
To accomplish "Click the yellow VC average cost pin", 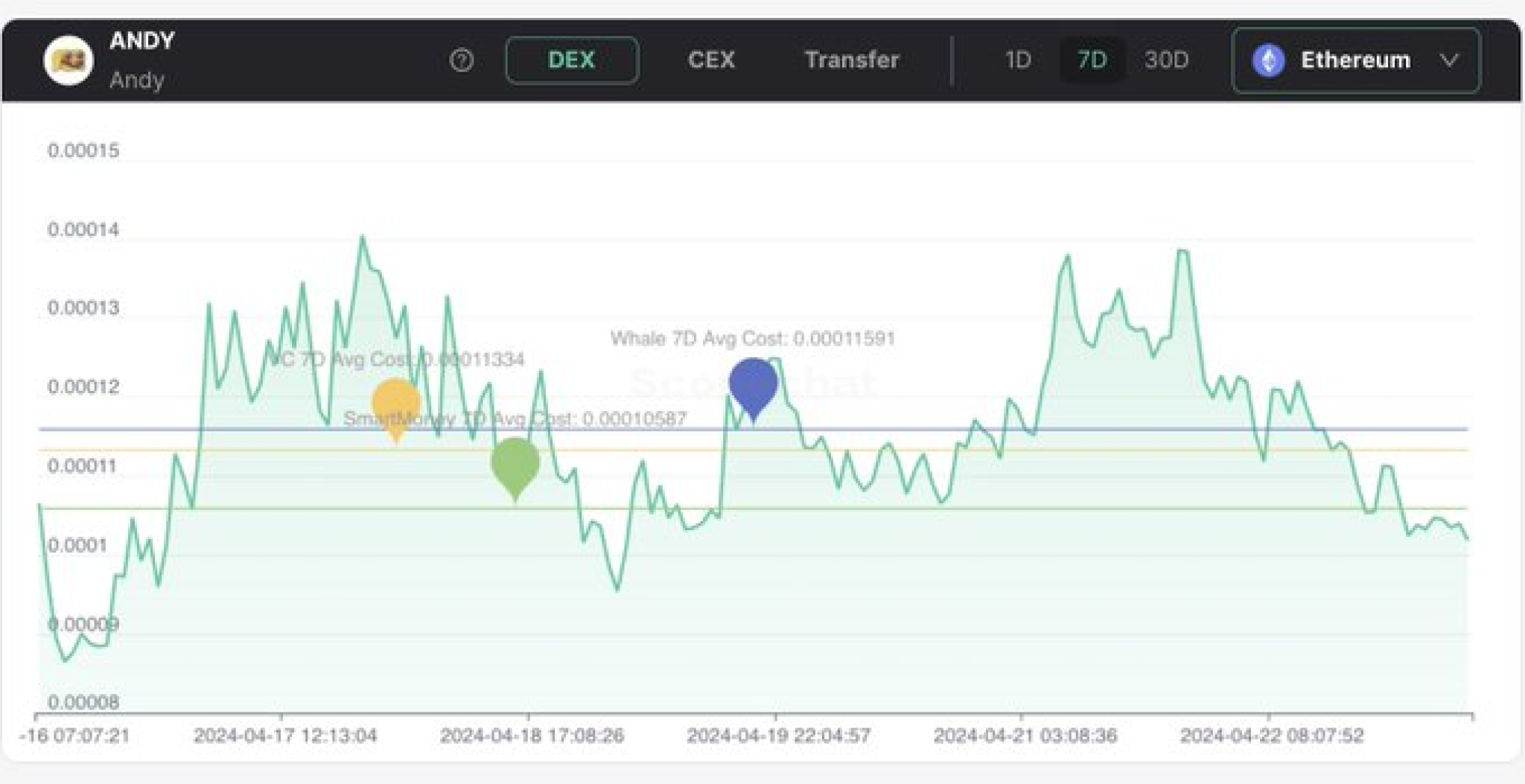I will tap(396, 404).
